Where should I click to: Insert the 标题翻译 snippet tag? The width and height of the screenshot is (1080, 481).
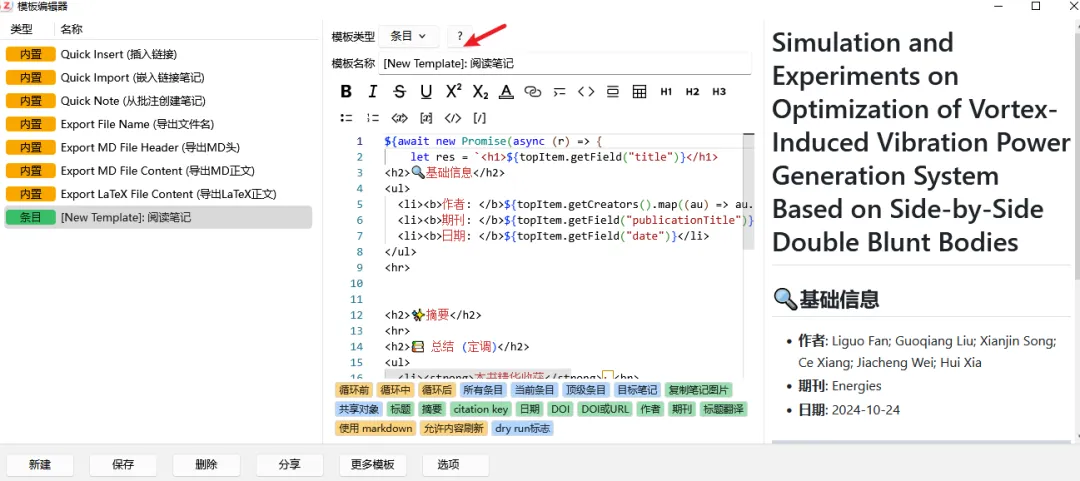point(723,409)
